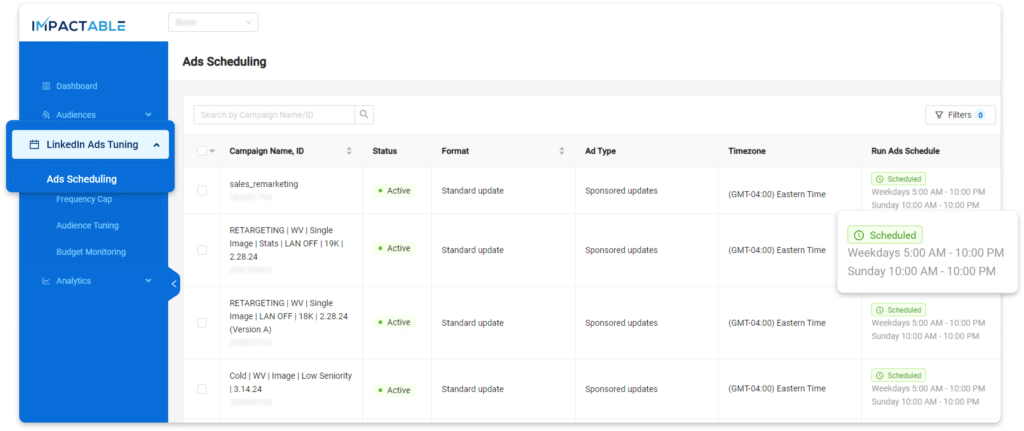This screenshot has height=431, width=1024.
Task: Go to Budget Monitoring page
Action: coord(91,252)
